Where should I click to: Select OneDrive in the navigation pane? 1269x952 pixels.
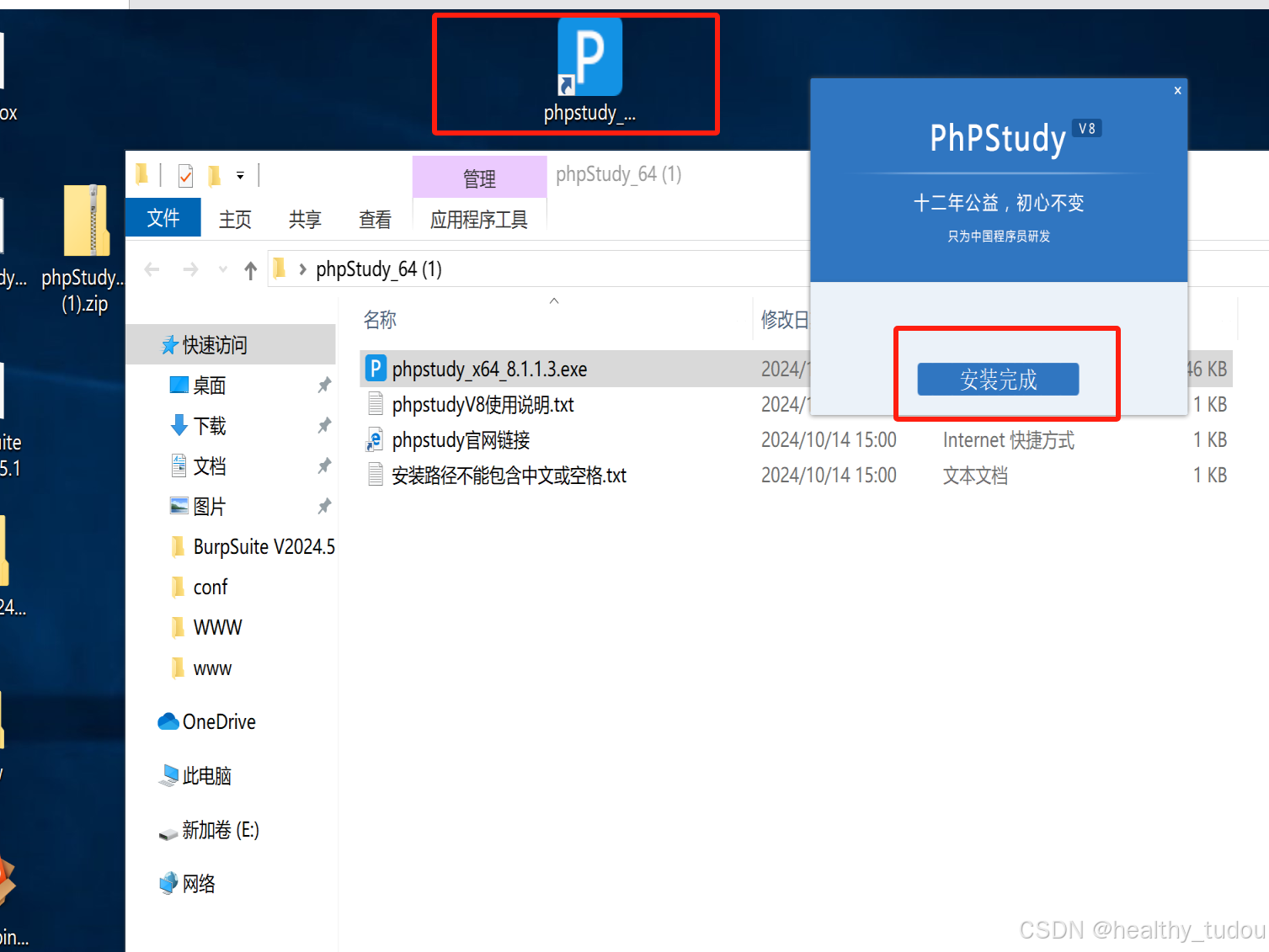click(219, 721)
